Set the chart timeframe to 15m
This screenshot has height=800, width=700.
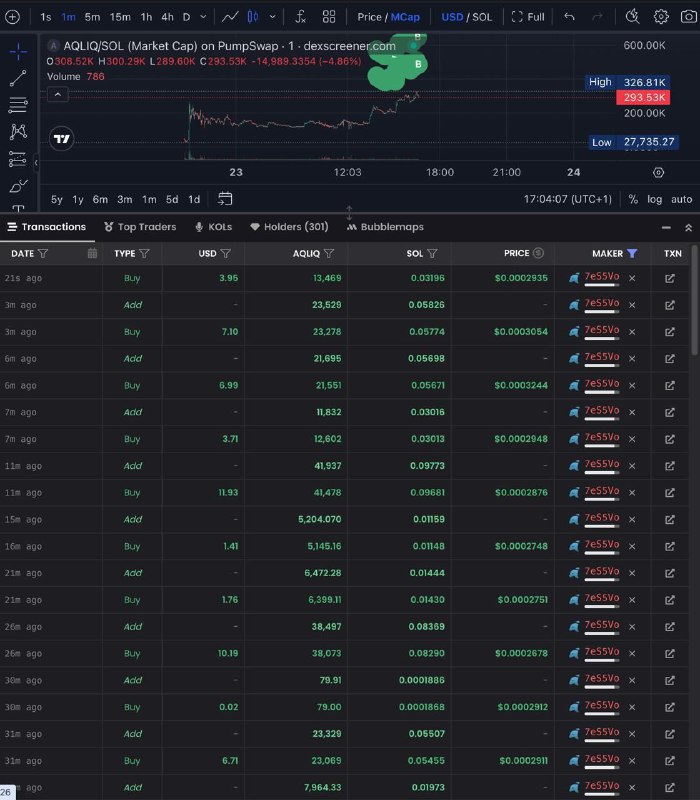119,17
